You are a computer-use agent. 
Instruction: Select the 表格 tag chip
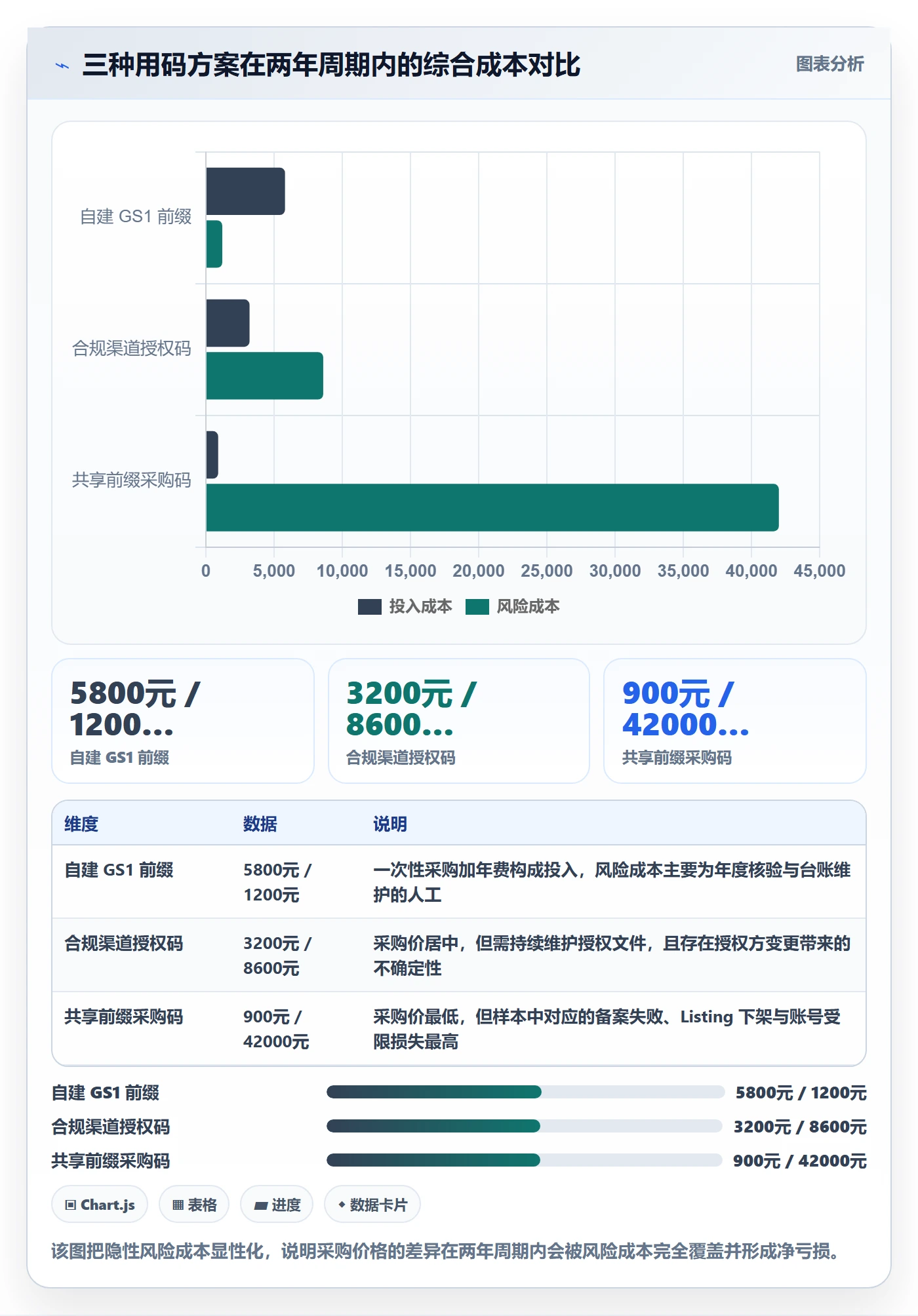[x=194, y=1205]
